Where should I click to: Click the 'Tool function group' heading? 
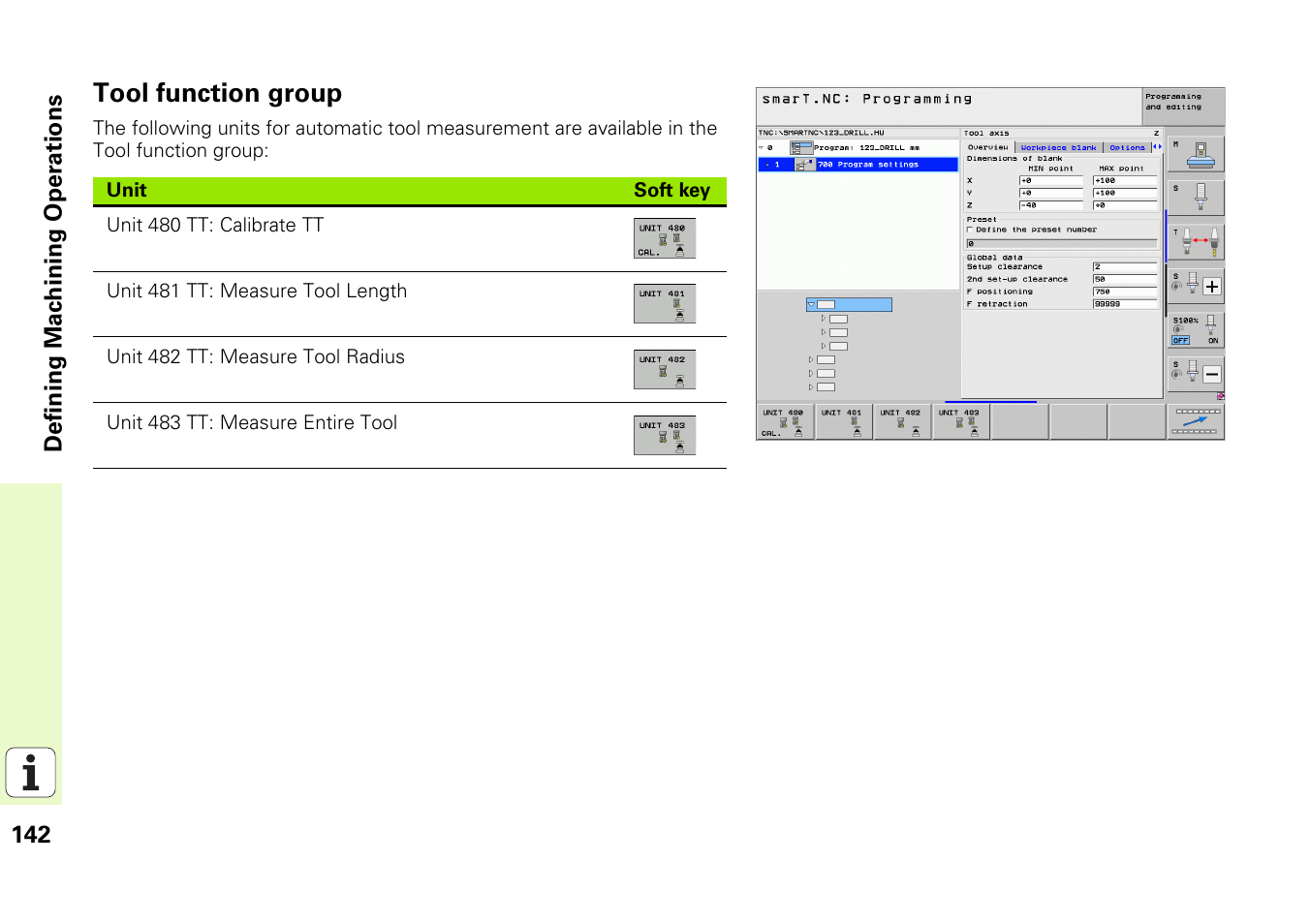click(217, 94)
